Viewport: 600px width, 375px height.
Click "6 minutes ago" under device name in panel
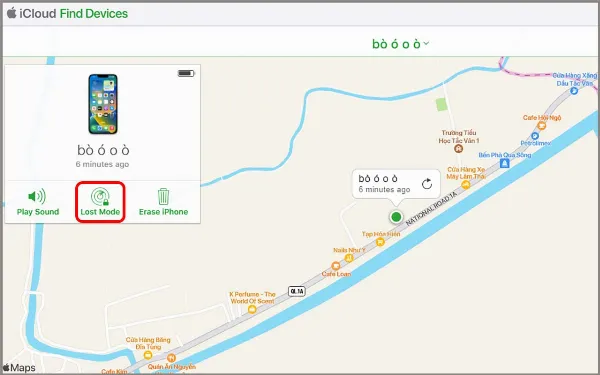102,164
